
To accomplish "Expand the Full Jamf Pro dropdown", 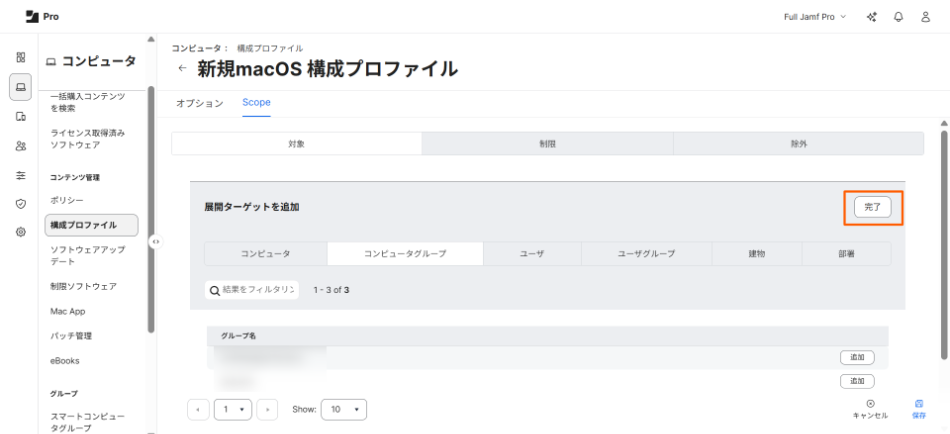I will pos(814,17).
